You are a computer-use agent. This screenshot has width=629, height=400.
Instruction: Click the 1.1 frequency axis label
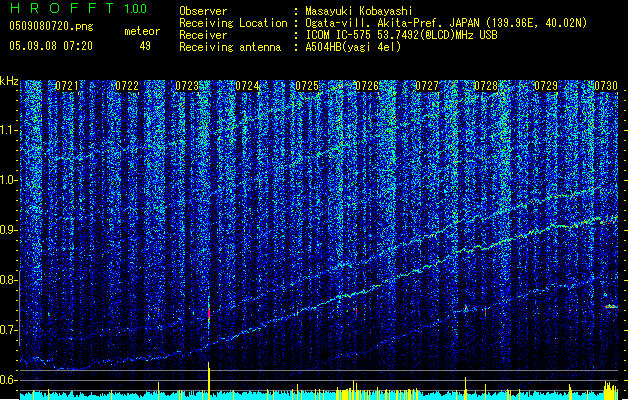point(9,130)
